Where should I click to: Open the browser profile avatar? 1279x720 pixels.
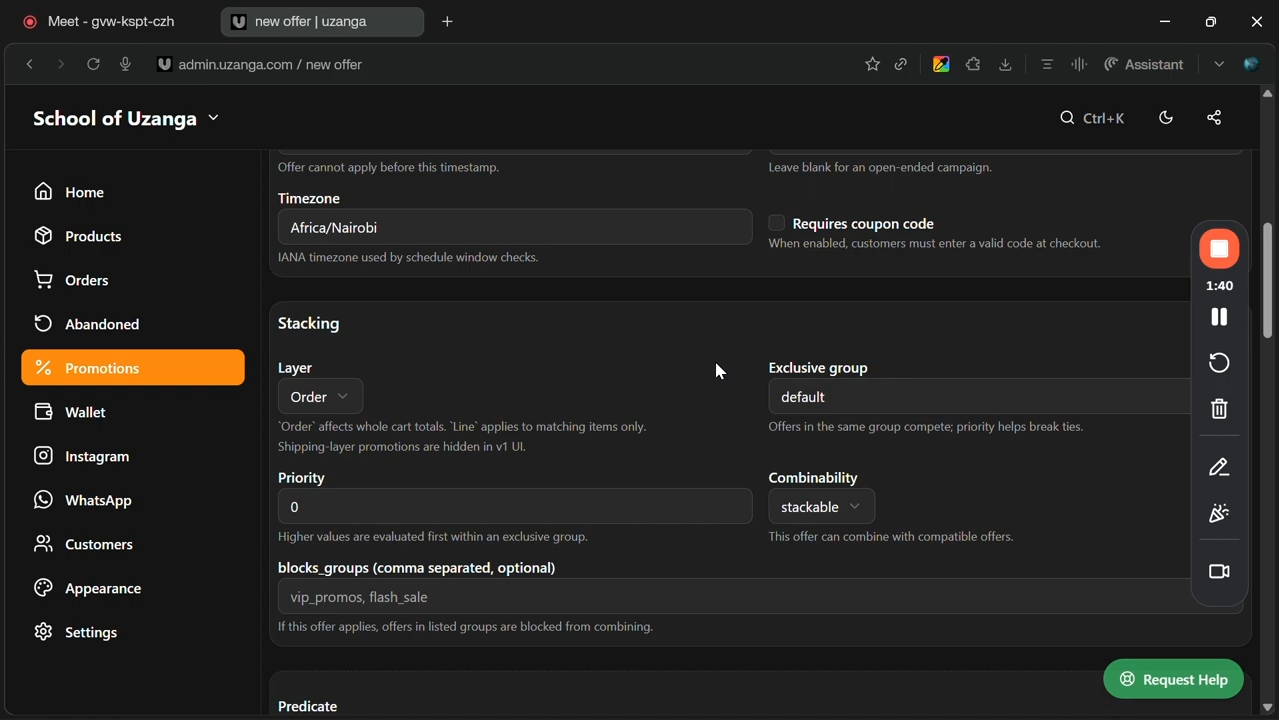coord(1251,64)
